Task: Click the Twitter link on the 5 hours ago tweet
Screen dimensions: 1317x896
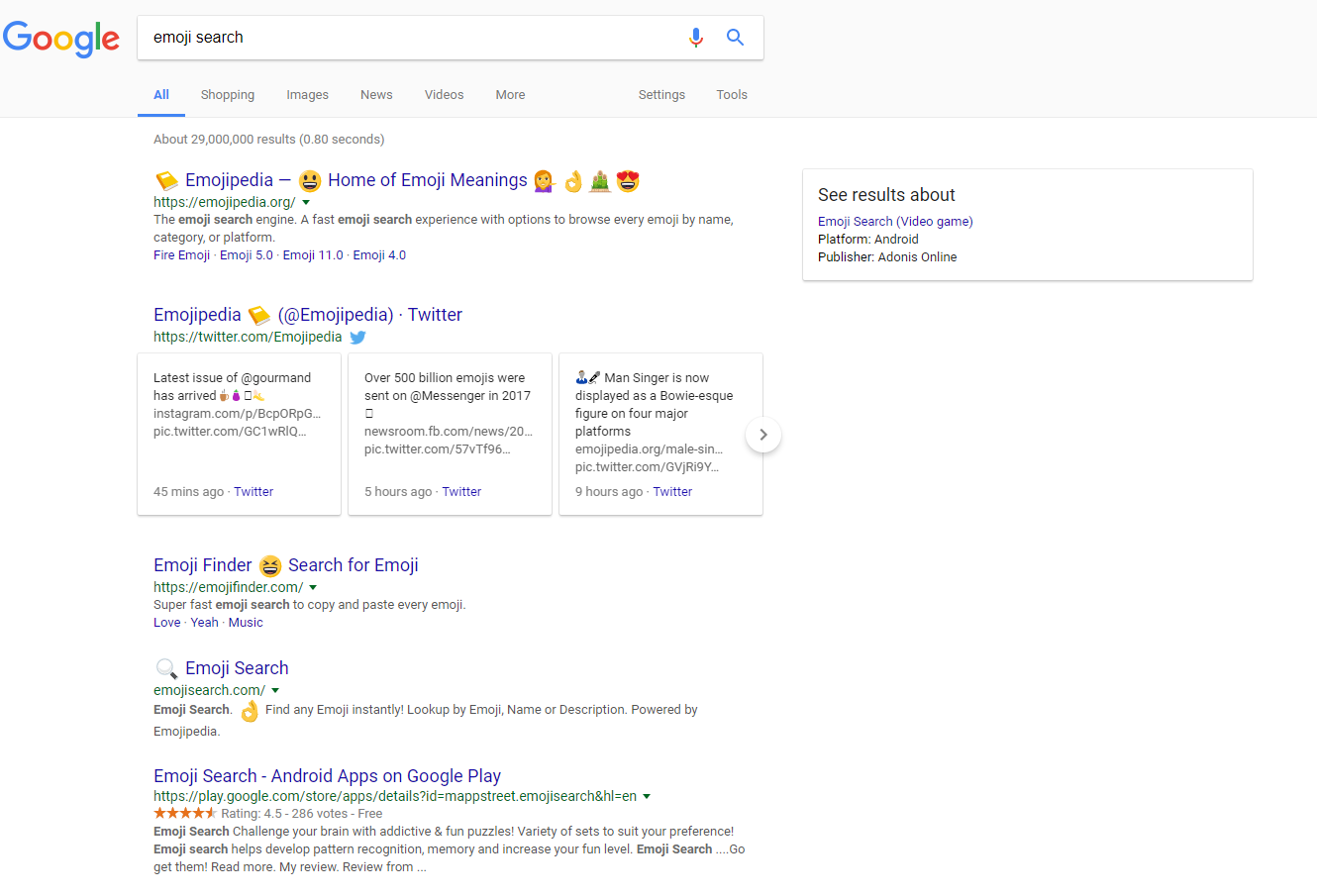Action: [x=461, y=492]
